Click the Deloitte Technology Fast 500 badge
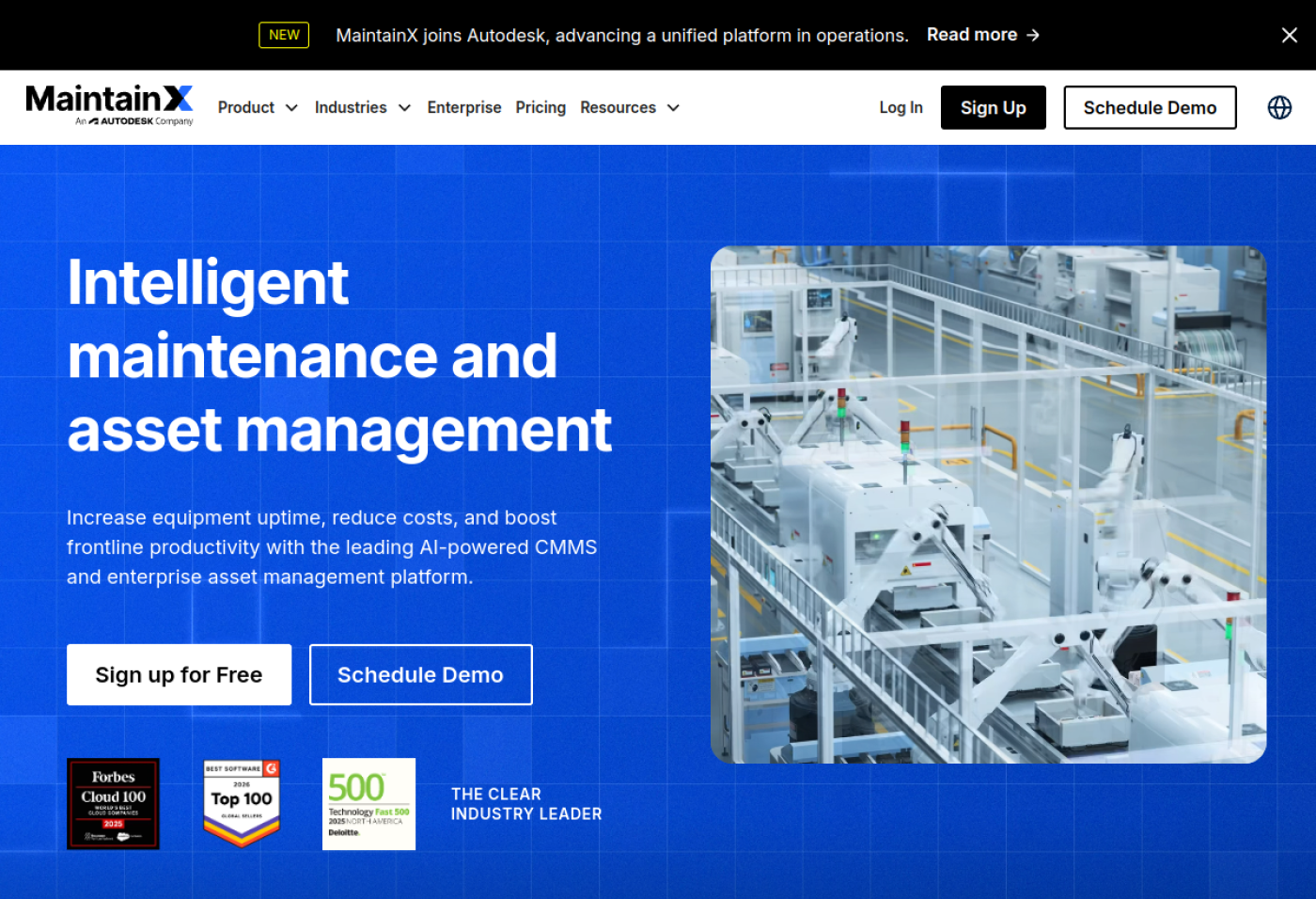The height and width of the screenshot is (899, 1316). [x=368, y=804]
